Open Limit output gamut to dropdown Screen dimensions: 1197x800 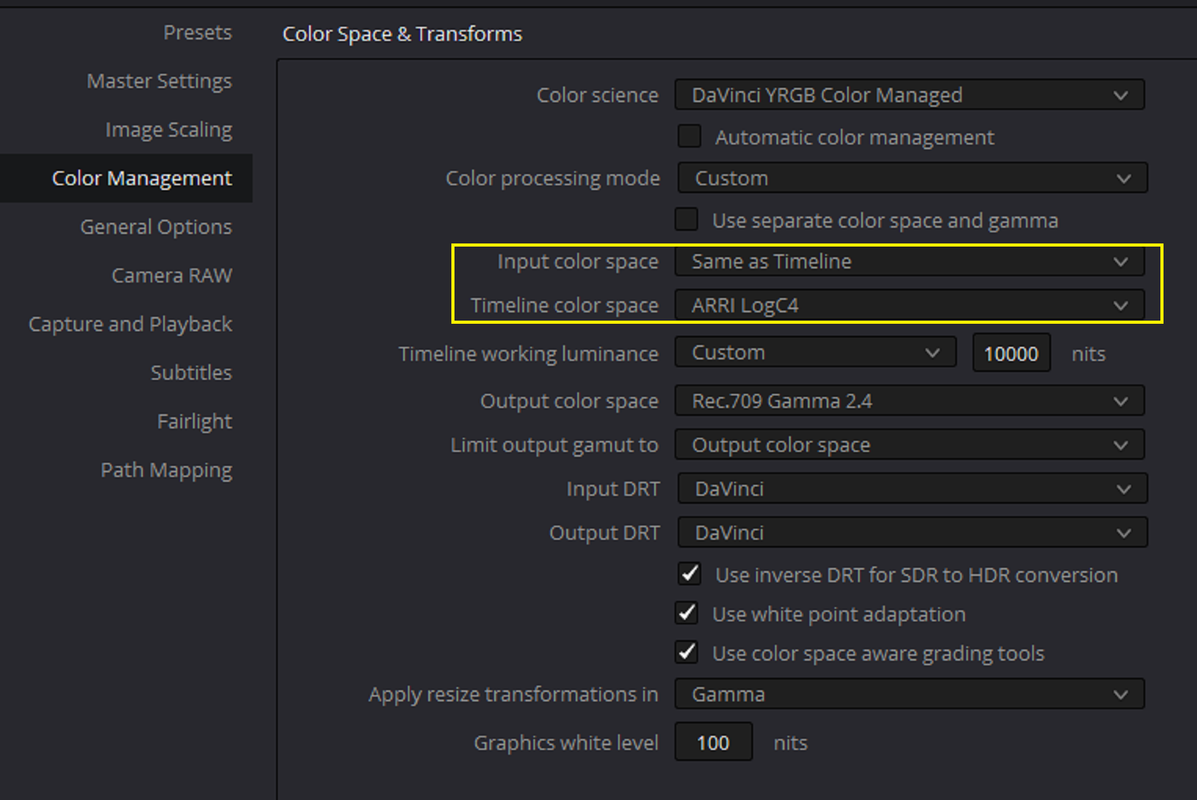[x=909, y=445]
